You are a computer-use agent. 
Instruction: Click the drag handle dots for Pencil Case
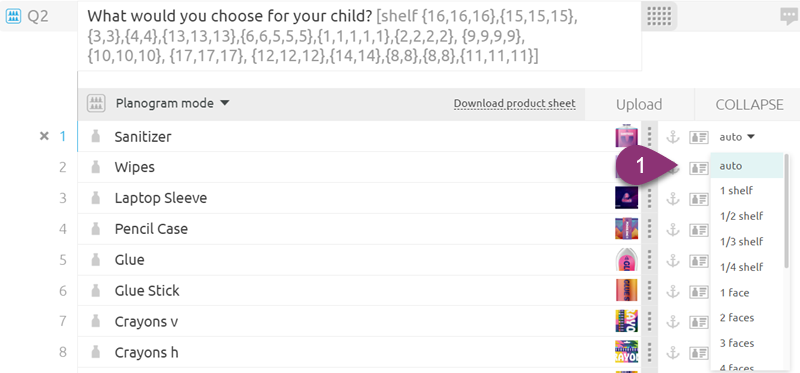coord(649,229)
